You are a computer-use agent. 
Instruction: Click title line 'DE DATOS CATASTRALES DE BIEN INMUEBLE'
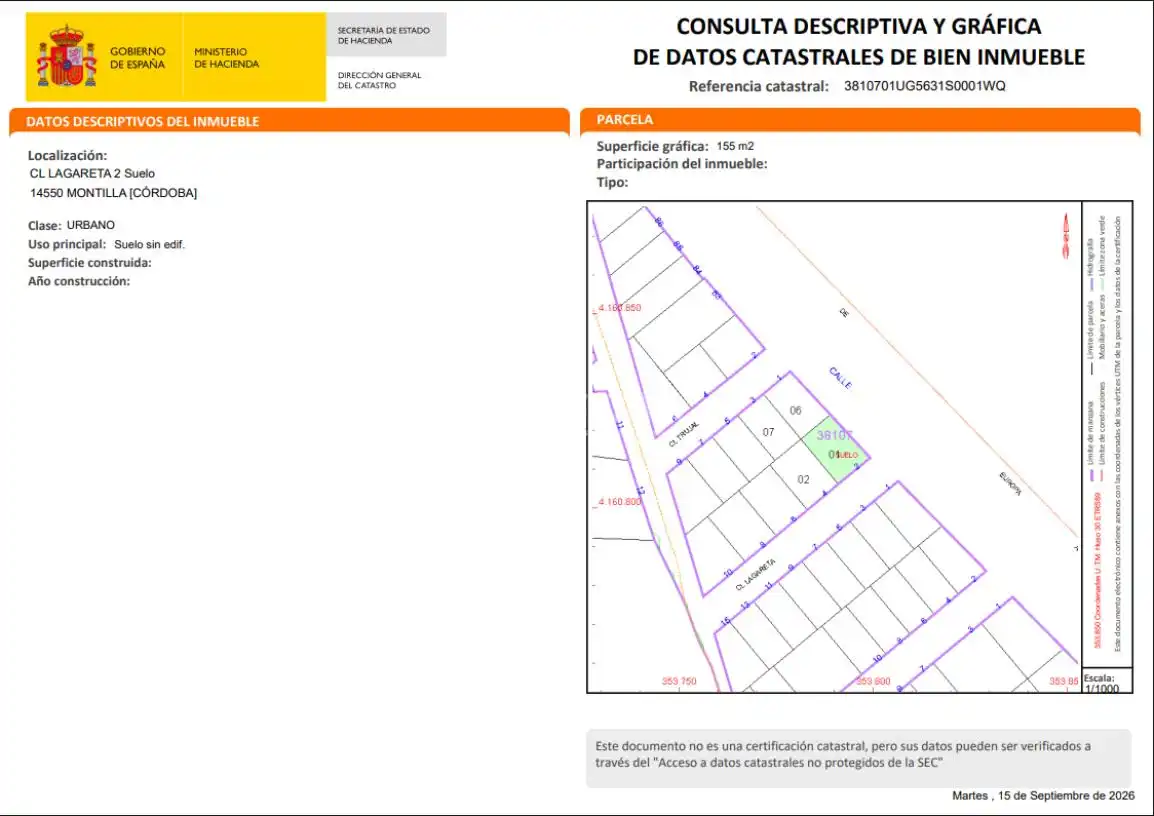(859, 57)
